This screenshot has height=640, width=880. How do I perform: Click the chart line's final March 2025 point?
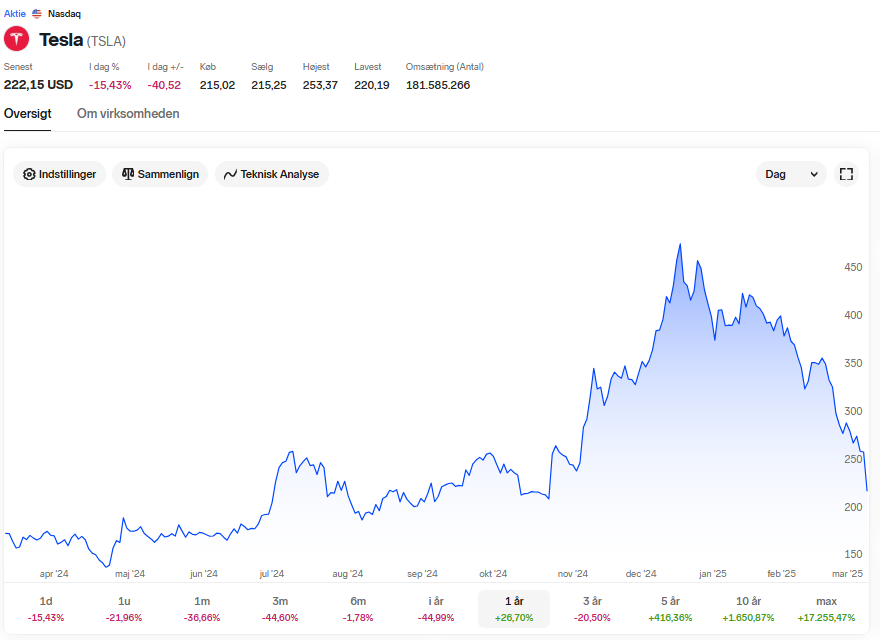[x=867, y=490]
